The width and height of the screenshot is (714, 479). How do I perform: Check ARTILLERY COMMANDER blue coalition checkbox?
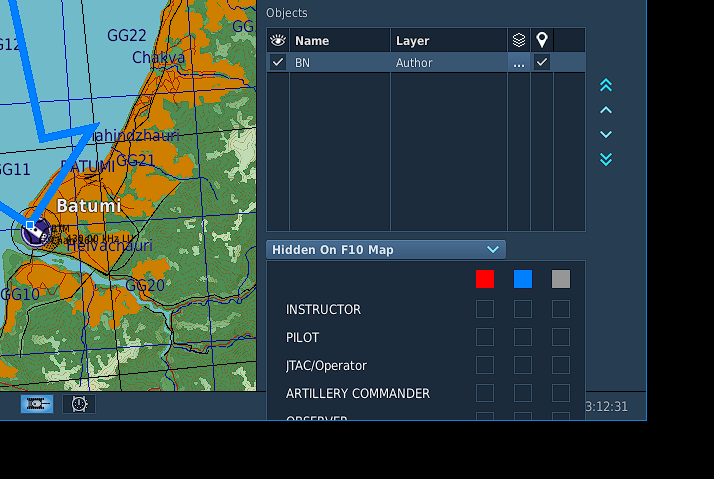(x=523, y=393)
